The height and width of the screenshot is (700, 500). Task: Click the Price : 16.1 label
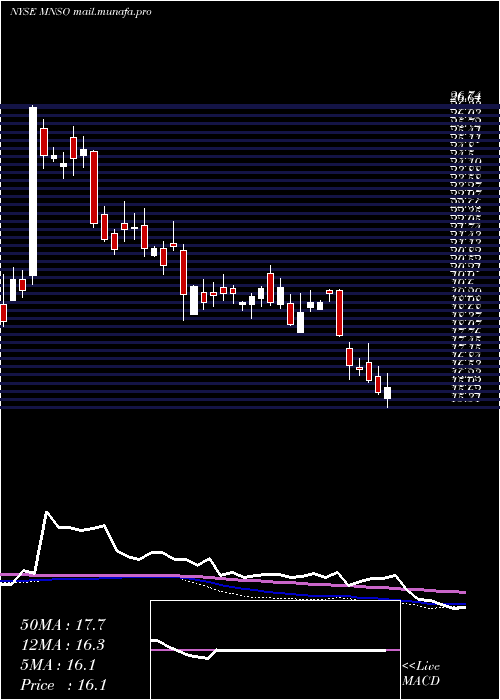point(63,685)
